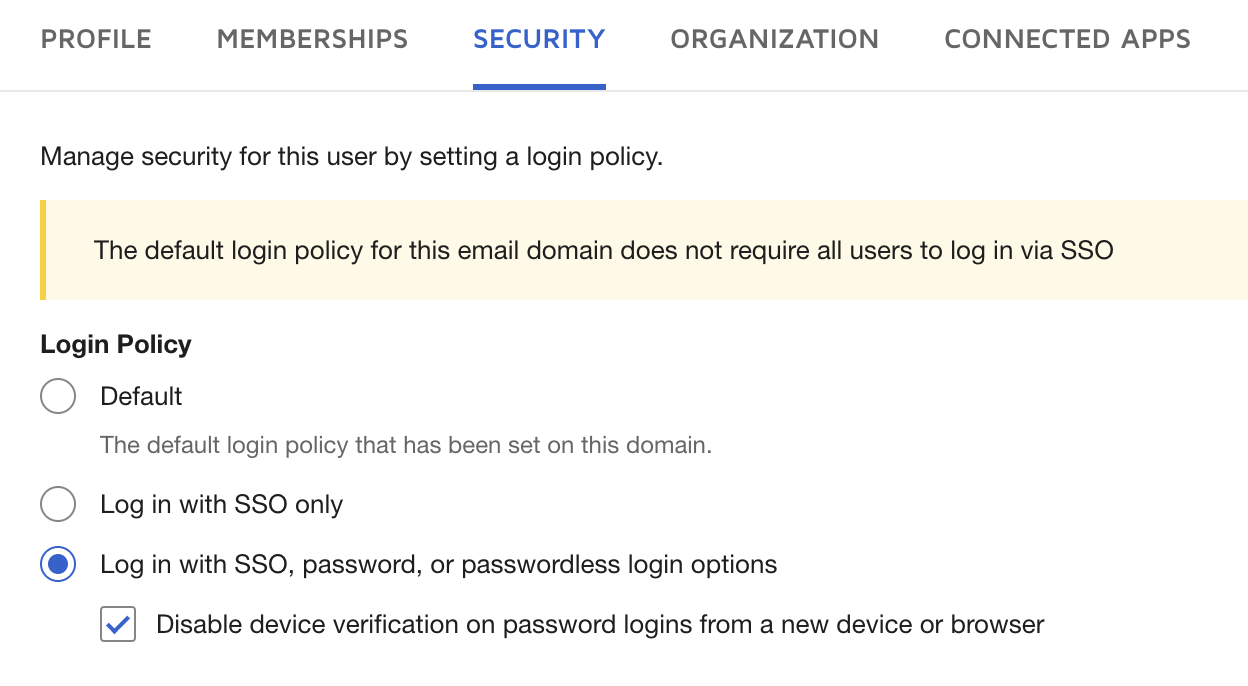Click the Login Policy heading
1248x686 pixels.
(115, 344)
